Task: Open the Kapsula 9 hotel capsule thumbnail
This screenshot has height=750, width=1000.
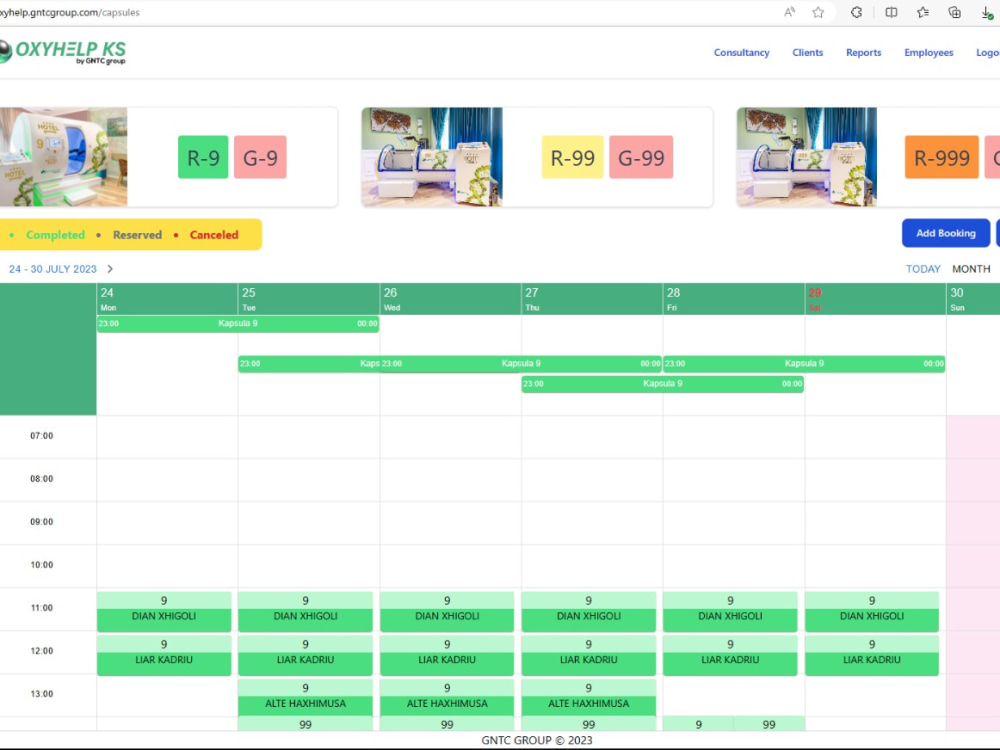Action: coord(63,157)
